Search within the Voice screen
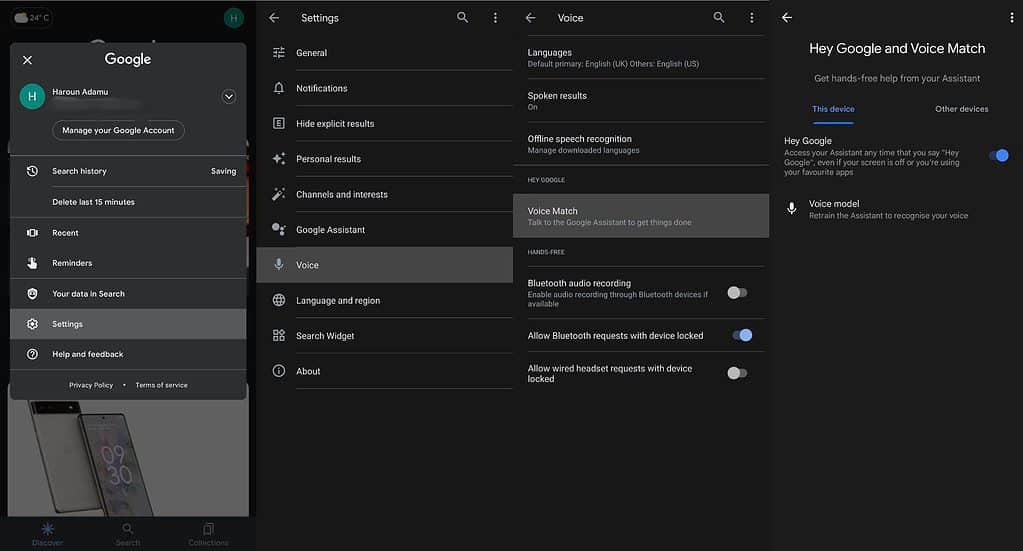This screenshot has width=1023, height=551. click(719, 18)
